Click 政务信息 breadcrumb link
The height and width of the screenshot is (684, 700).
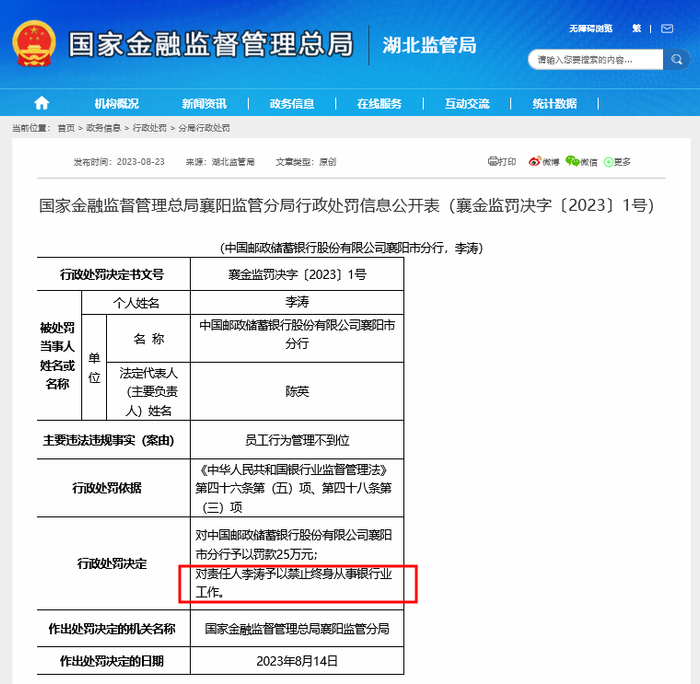[103, 128]
